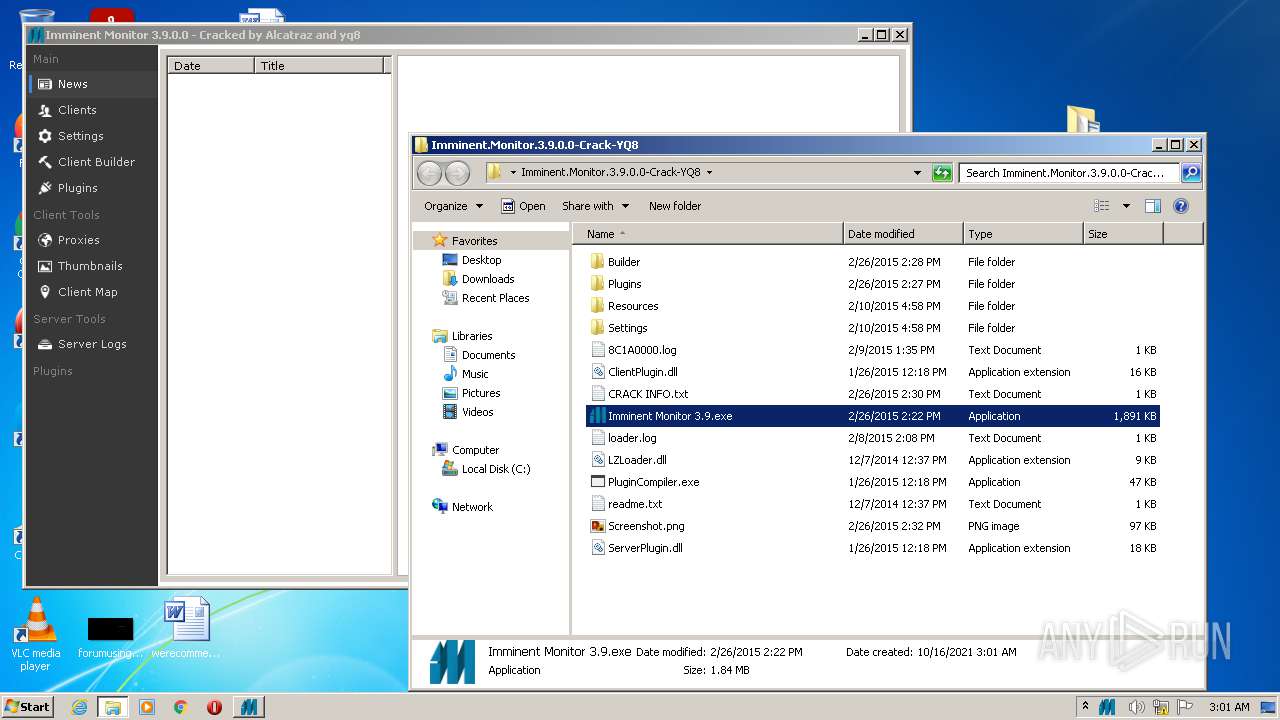This screenshot has width=1280, height=720.
Task: Open address bar history dropdown
Action: pyautogui.click(x=917, y=173)
